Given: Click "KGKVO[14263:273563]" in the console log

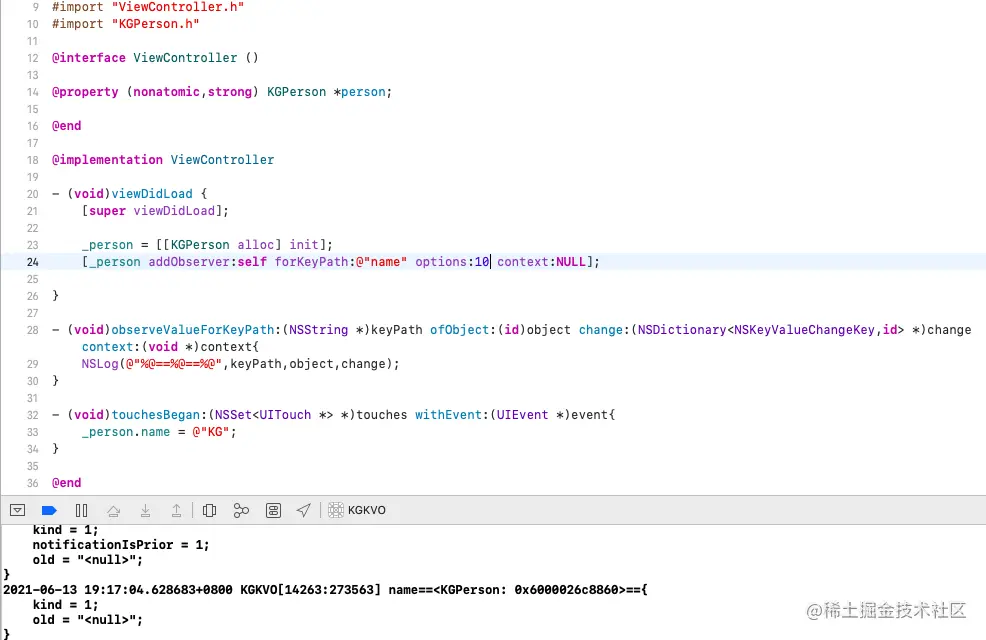Looking at the screenshot, I should coord(311,590).
